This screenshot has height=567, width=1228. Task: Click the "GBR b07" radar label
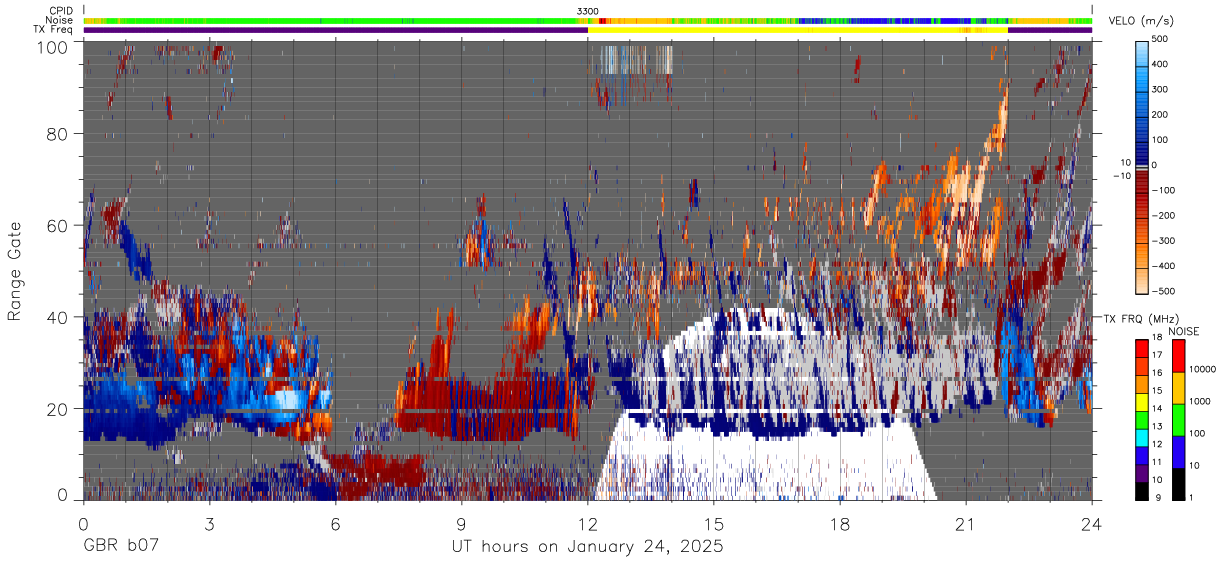point(121,547)
